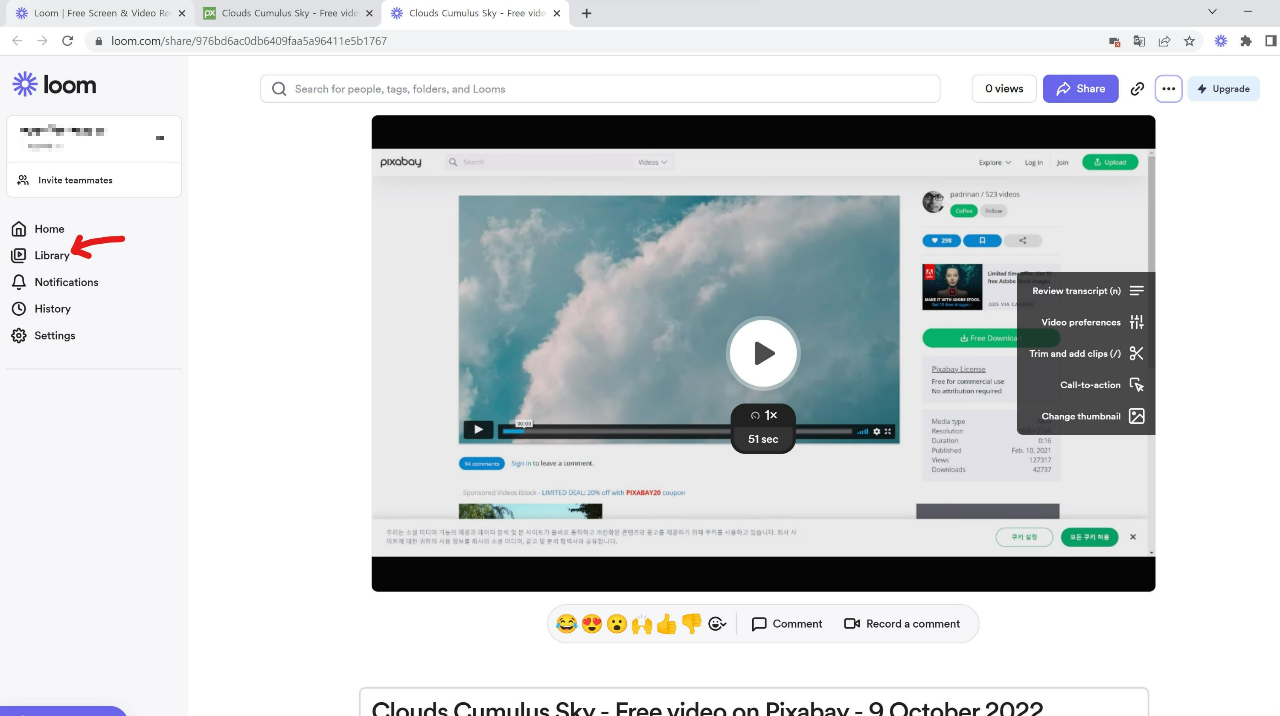Screen dimensions: 1280x716
Task: Click the browser share page icon
Action: [1164, 41]
